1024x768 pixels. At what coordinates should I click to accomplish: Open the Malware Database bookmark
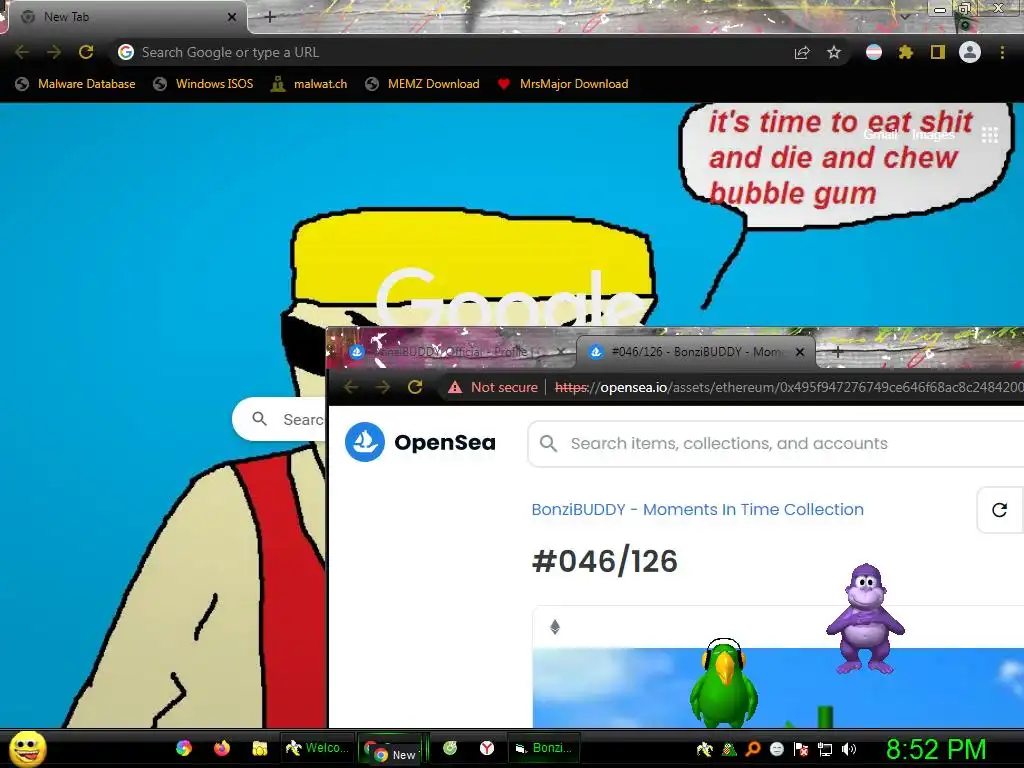76,84
